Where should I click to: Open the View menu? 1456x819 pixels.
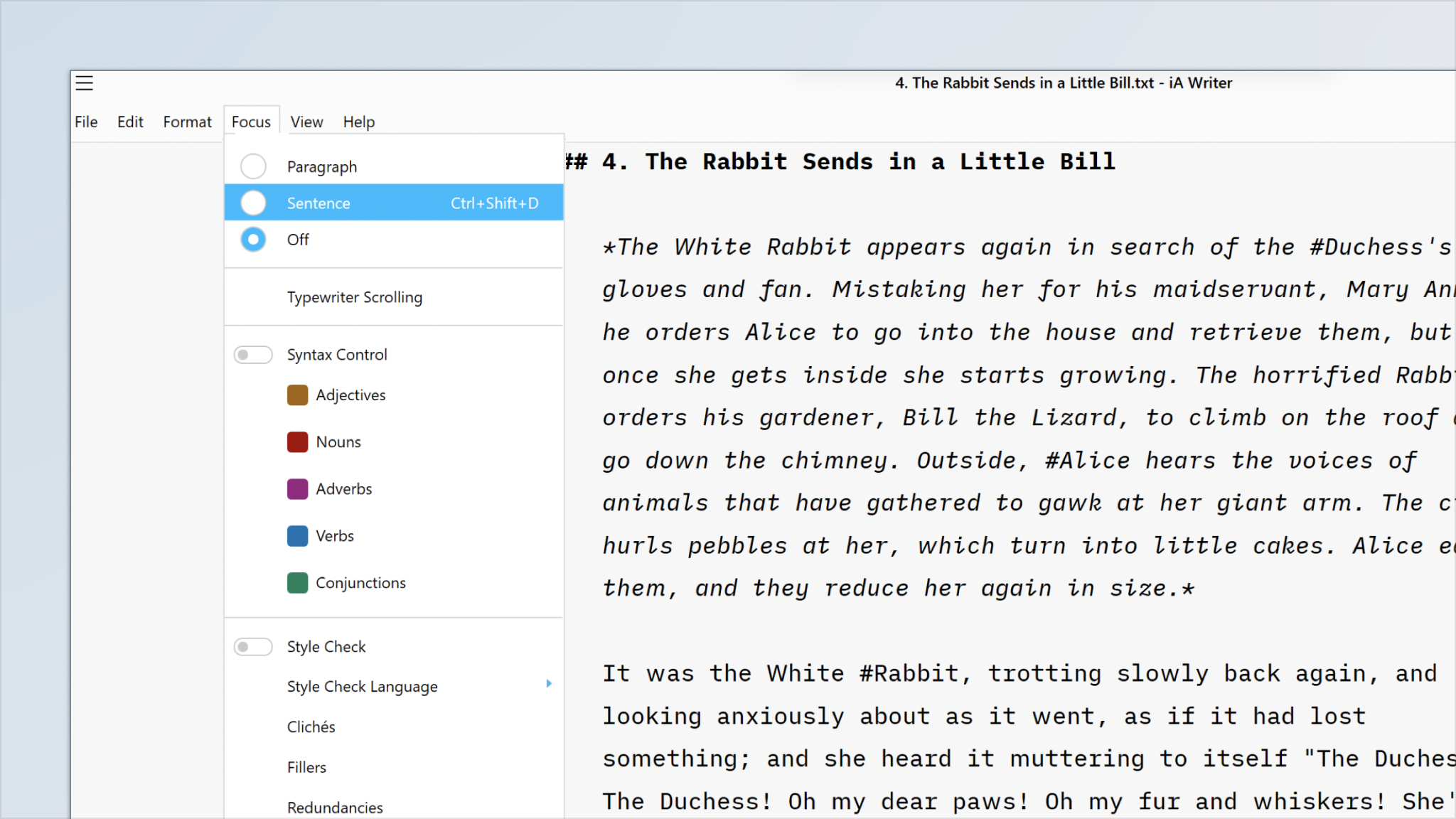[306, 122]
